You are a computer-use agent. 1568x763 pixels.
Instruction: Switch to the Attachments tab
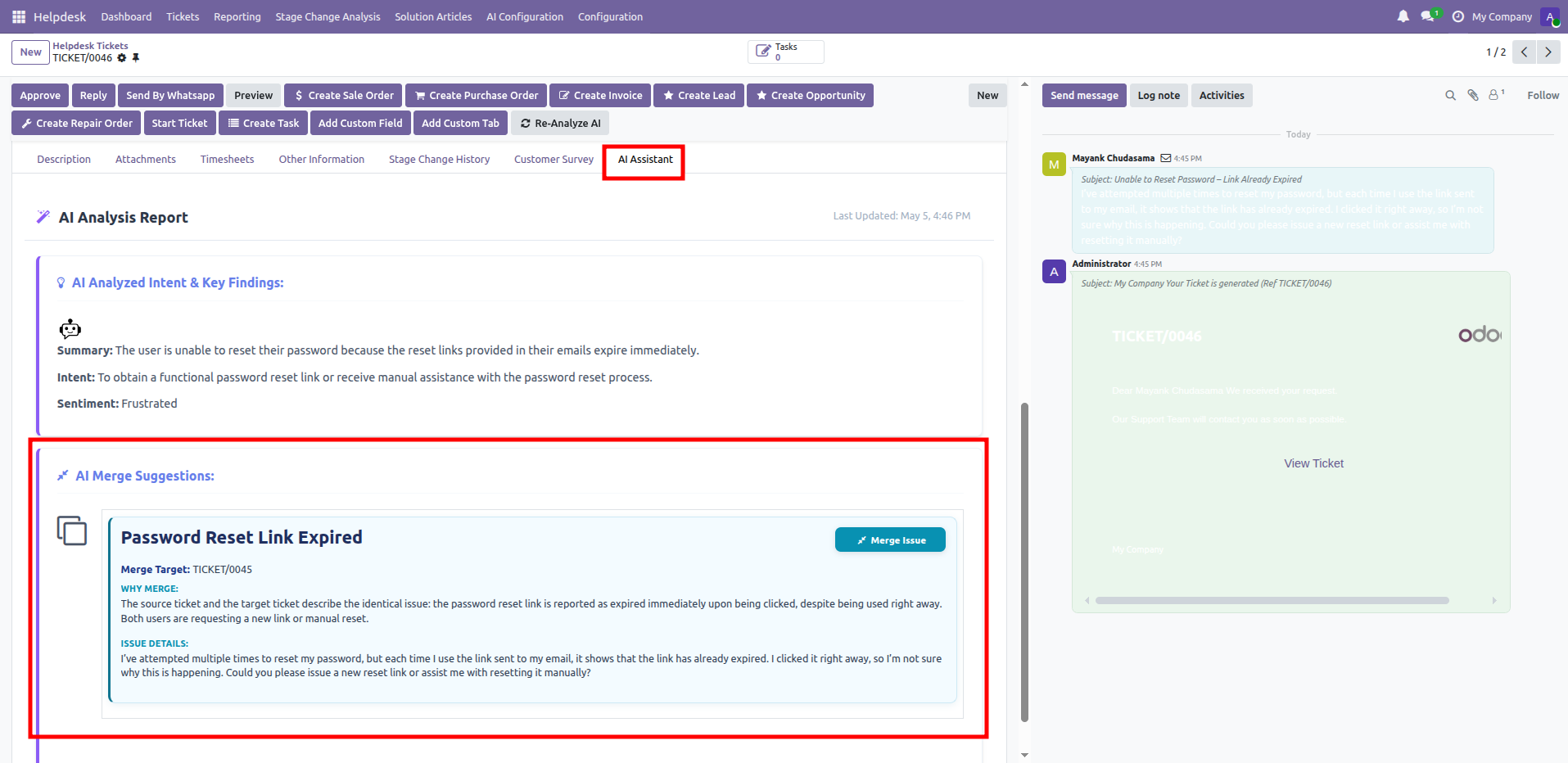point(146,159)
